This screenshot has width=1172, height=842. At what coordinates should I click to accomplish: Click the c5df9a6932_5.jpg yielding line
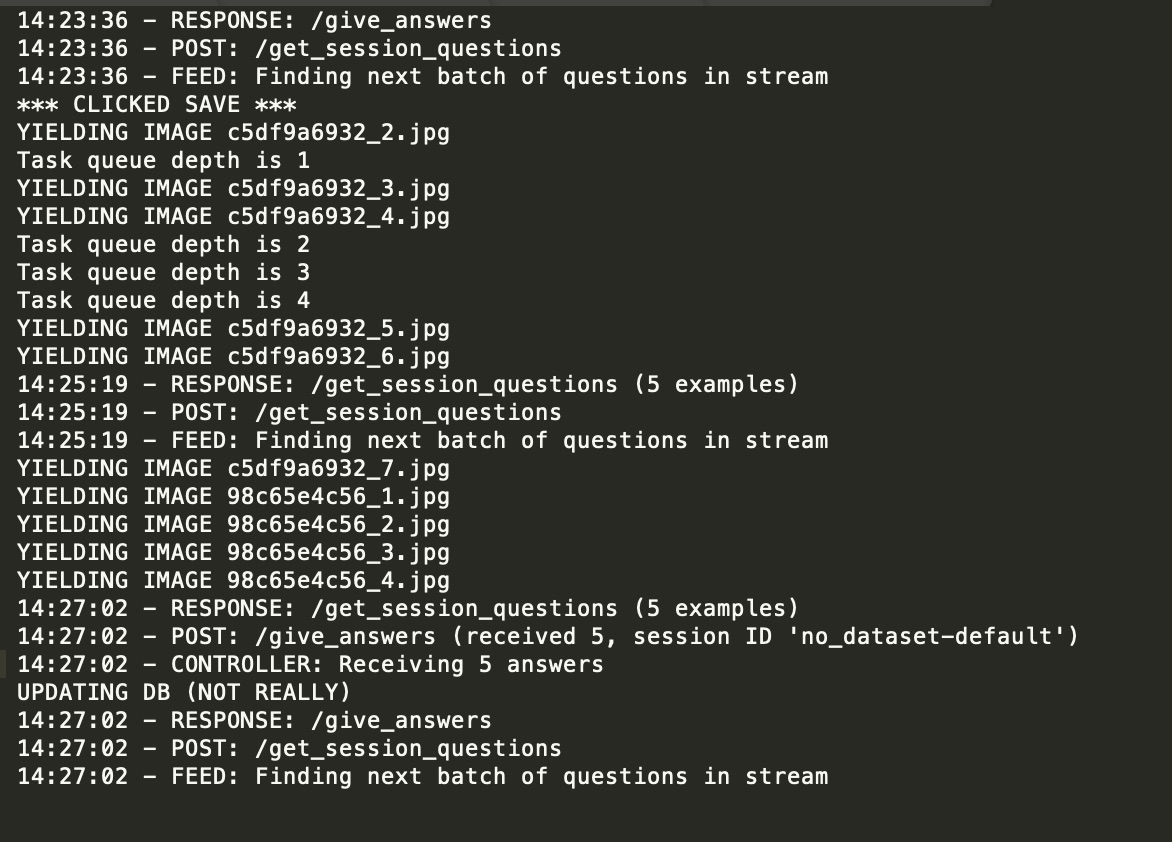(x=233, y=329)
